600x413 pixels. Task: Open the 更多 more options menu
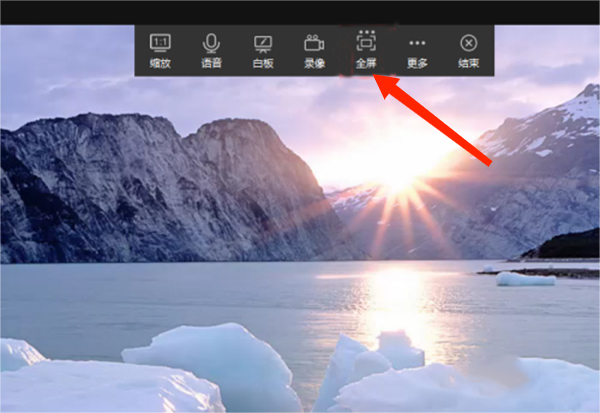pos(417,53)
